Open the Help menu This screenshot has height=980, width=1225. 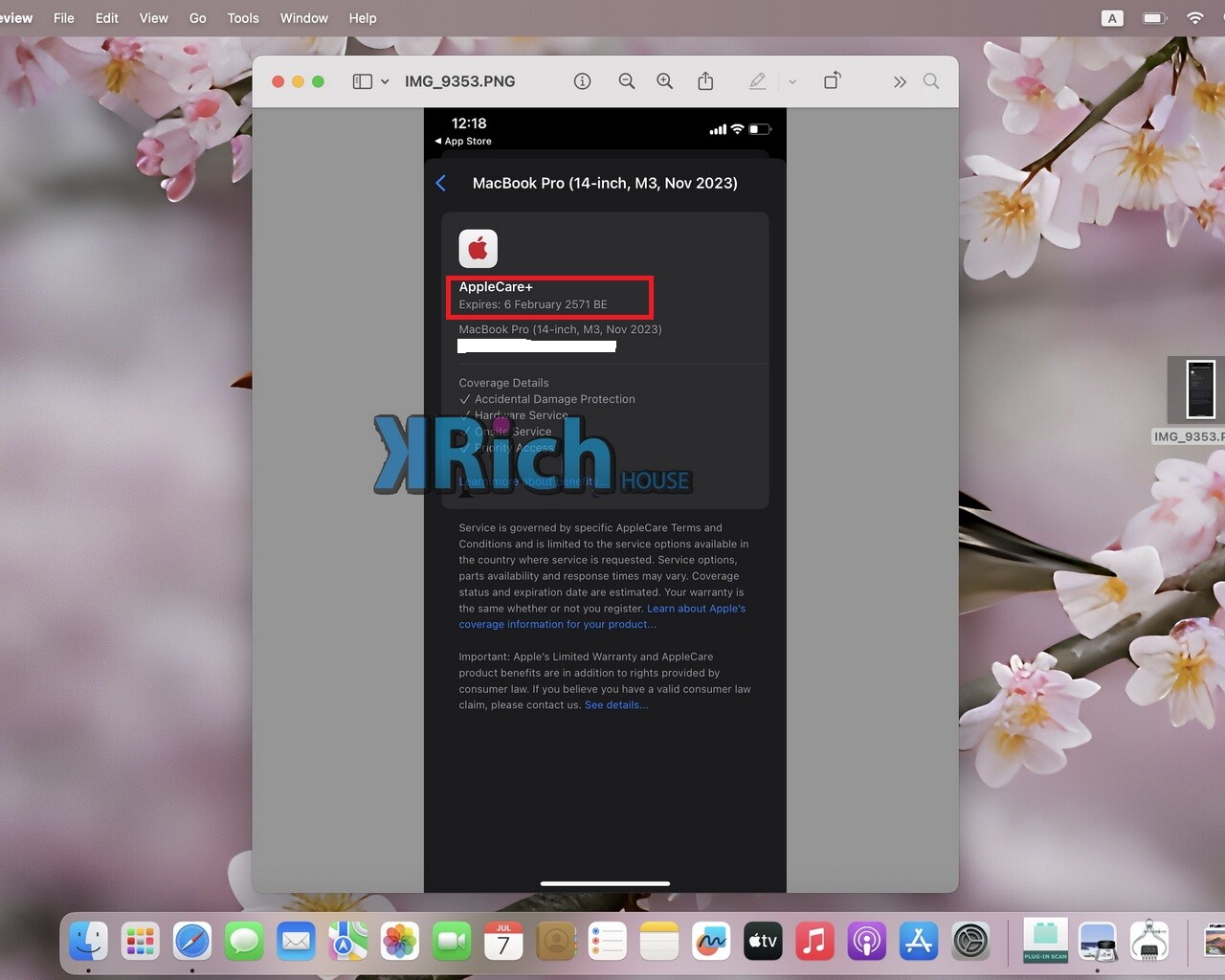pos(363,18)
